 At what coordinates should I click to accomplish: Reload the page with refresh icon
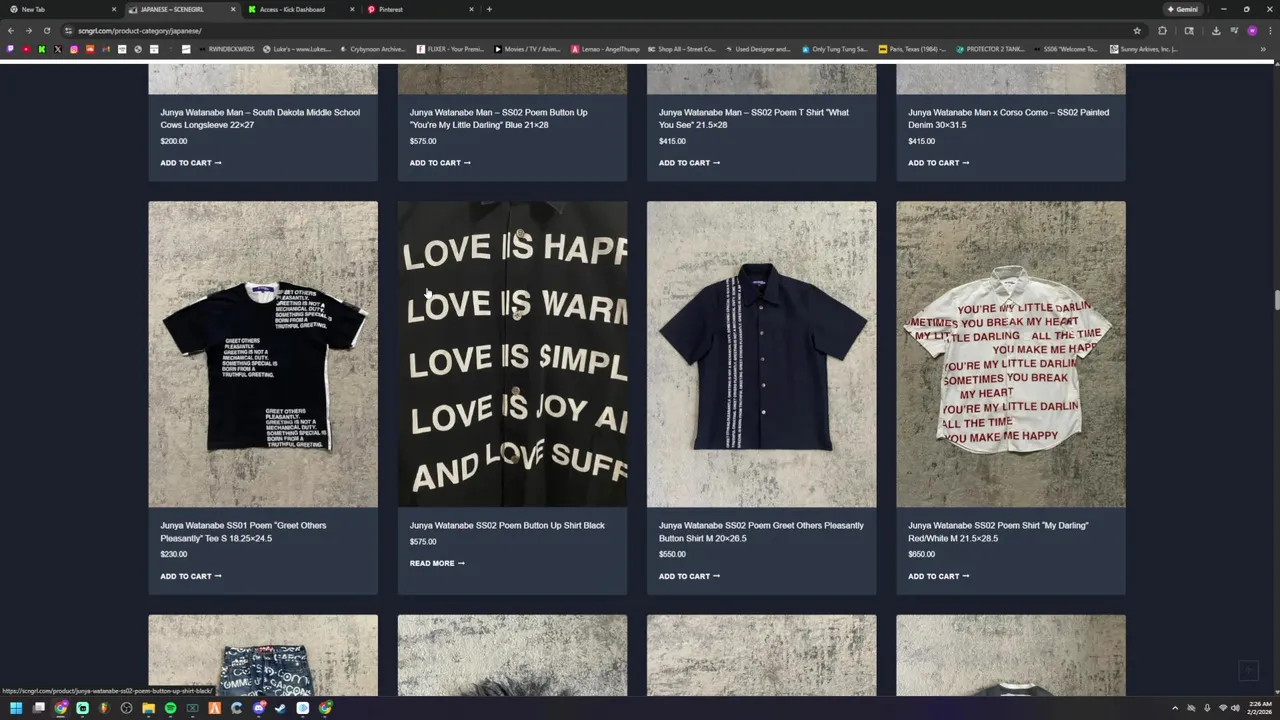click(x=46, y=31)
